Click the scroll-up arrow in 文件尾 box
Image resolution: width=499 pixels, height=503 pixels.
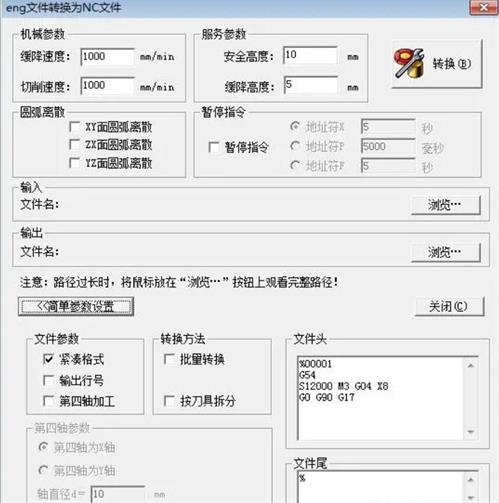[x=471, y=480]
